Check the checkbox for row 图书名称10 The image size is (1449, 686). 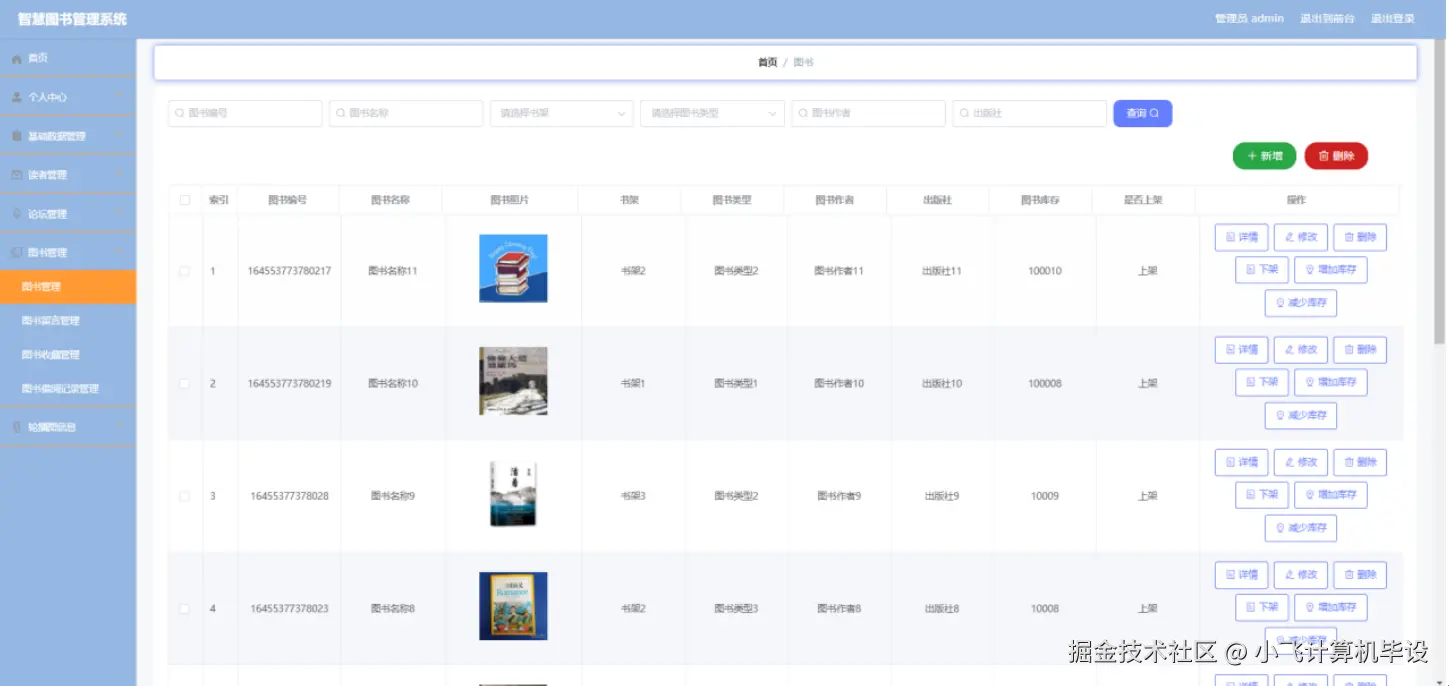pyautogui.click(x=184, y=383)
